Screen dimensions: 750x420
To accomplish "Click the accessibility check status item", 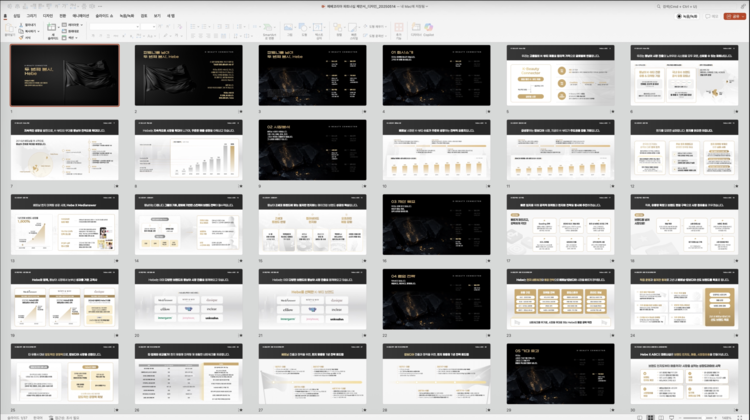I will click(x=64, y=418).
